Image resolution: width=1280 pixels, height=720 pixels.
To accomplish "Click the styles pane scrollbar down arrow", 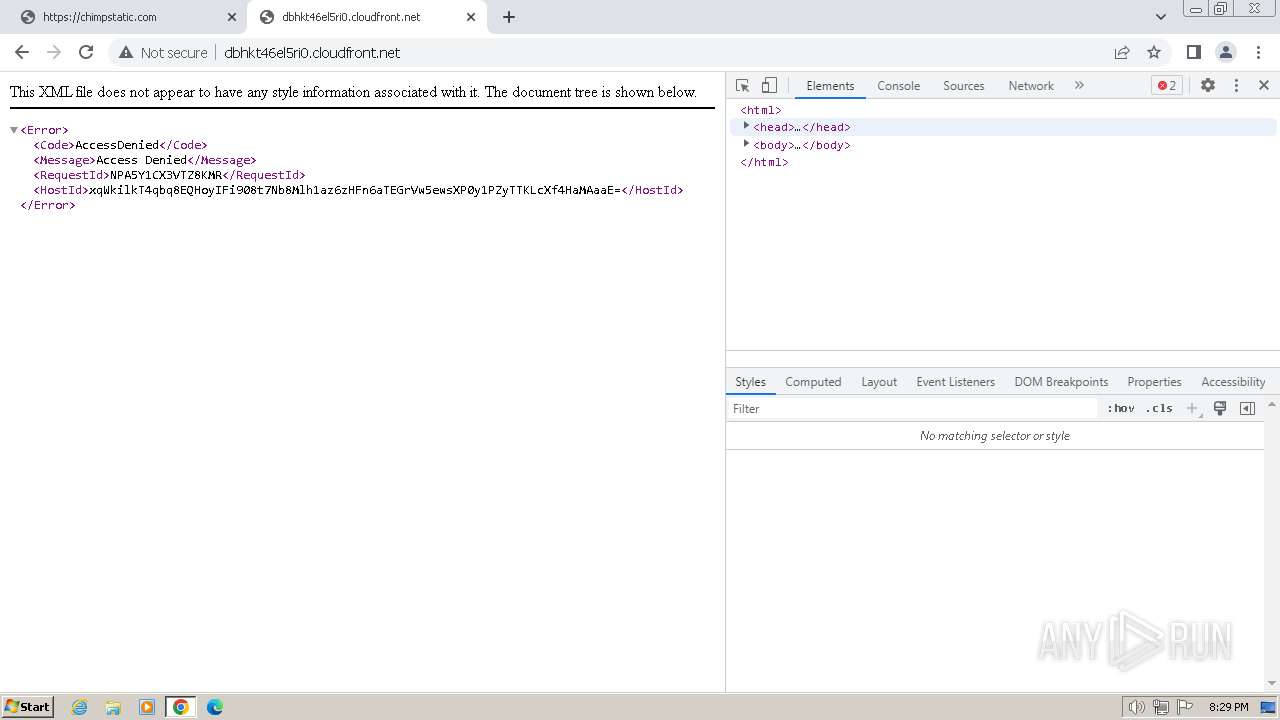I will [1272, 683].
